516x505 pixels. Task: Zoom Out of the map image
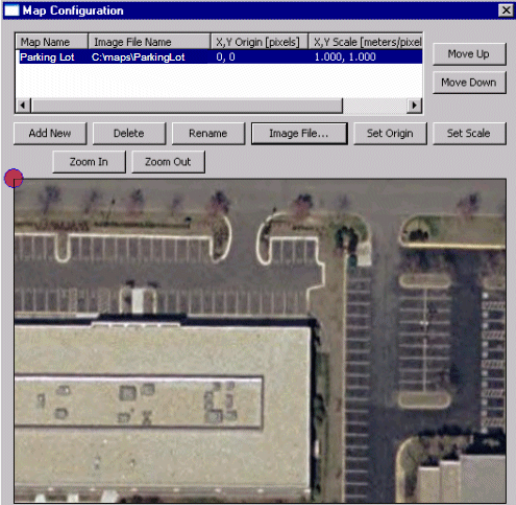[x=168, y=162]
